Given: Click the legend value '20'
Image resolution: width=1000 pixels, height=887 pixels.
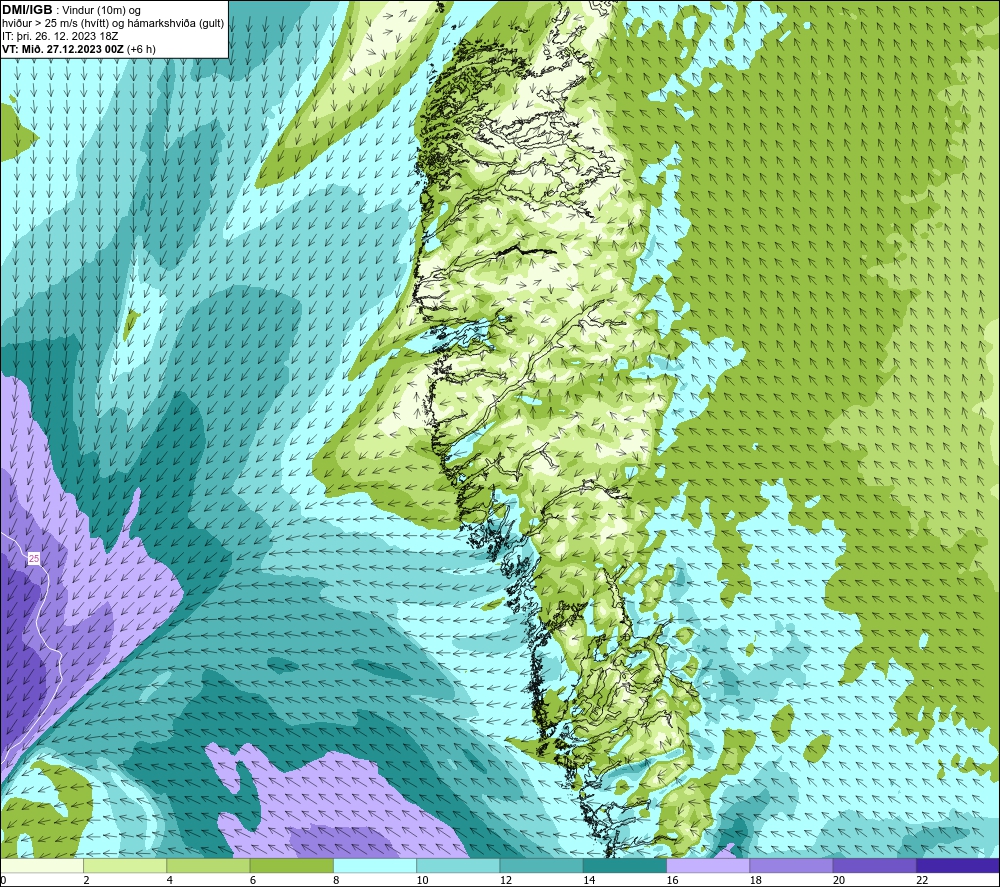Looking at the screenshot, I should 839,880.
